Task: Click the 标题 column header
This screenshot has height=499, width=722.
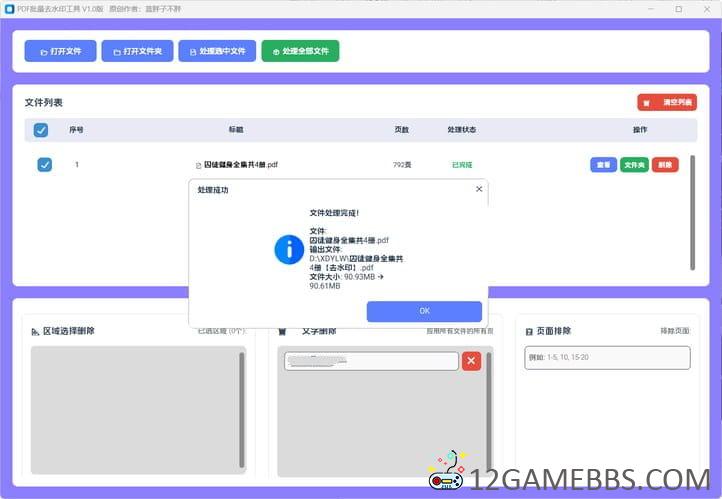Action: click(x=236, y=130)
